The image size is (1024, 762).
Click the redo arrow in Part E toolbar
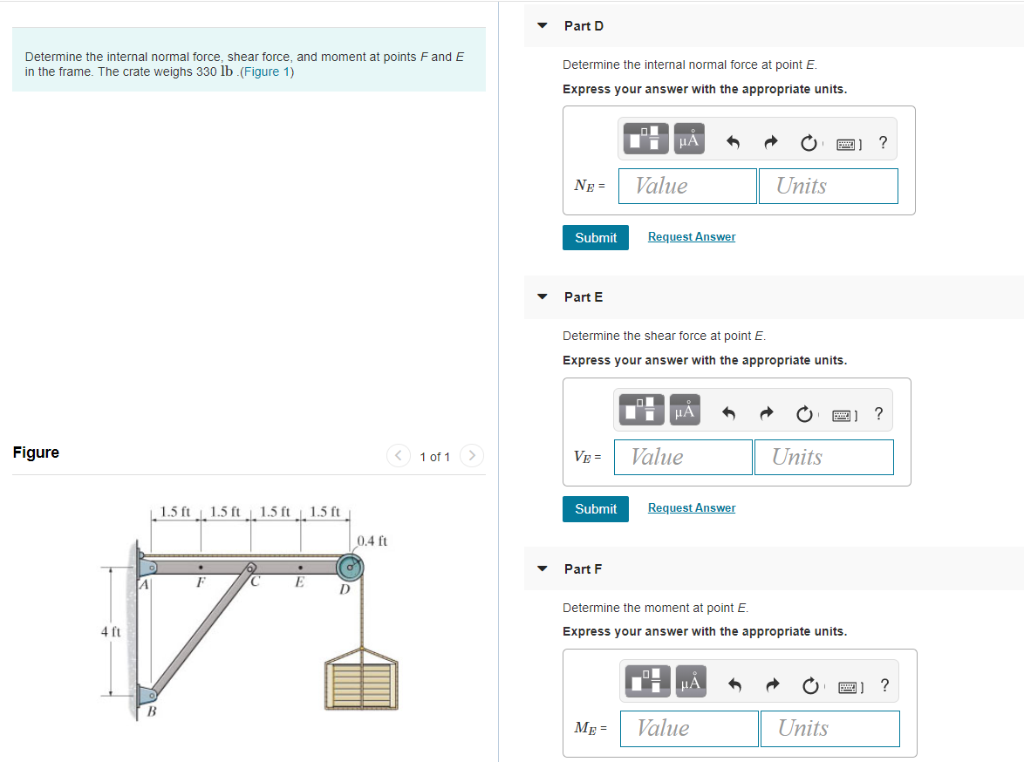[x=767, y=413]
